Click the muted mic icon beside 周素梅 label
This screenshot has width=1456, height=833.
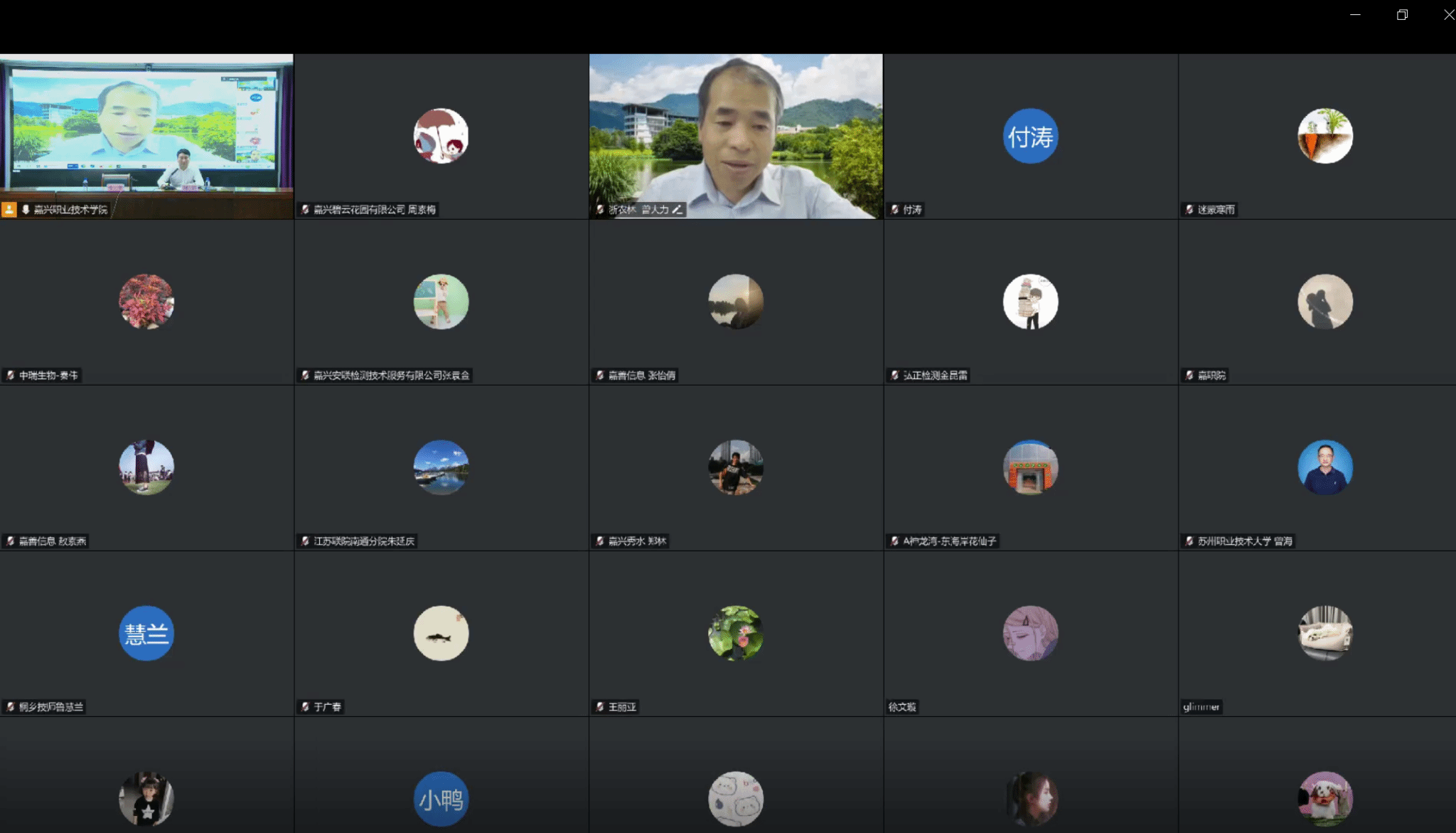pyautogui.click(x=305, y=209)
